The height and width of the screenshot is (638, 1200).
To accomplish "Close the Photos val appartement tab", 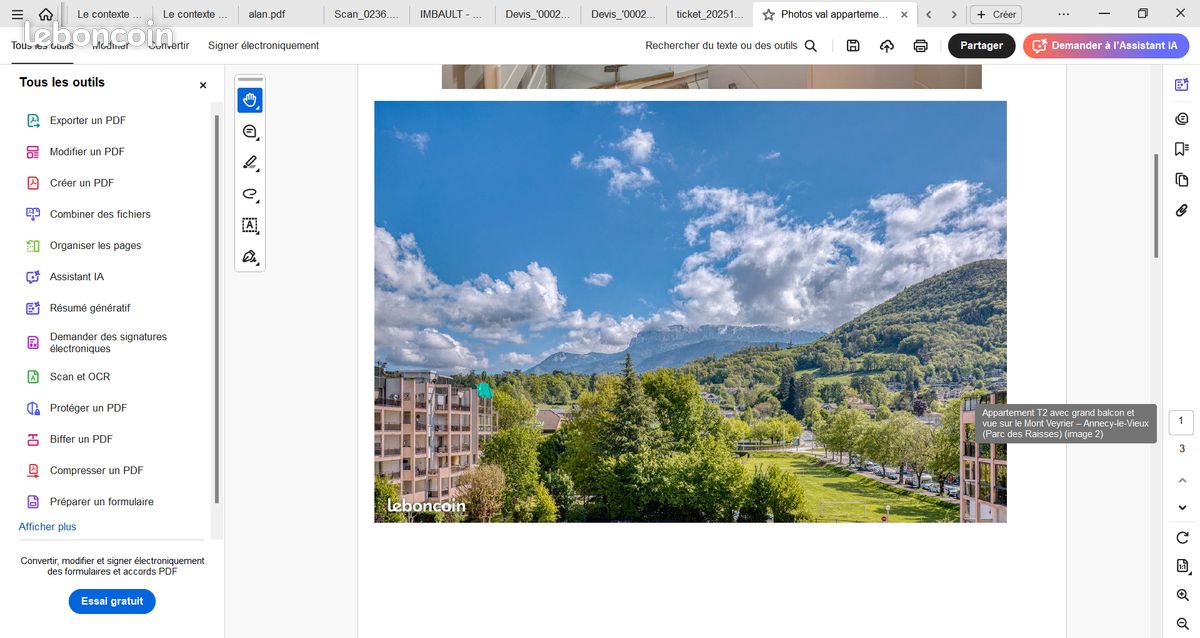I will [x=904, y=15].
